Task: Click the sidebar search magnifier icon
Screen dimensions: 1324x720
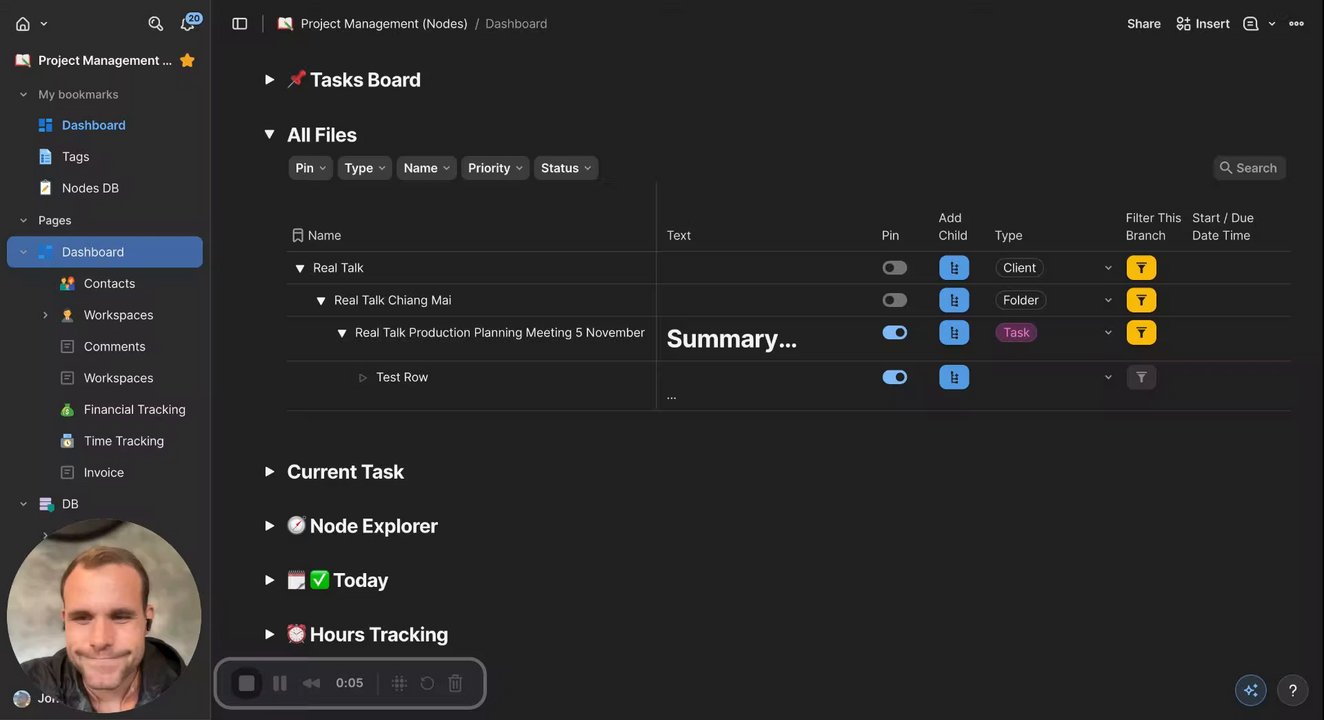Action: pyautogui.click(x=155, y=23)
